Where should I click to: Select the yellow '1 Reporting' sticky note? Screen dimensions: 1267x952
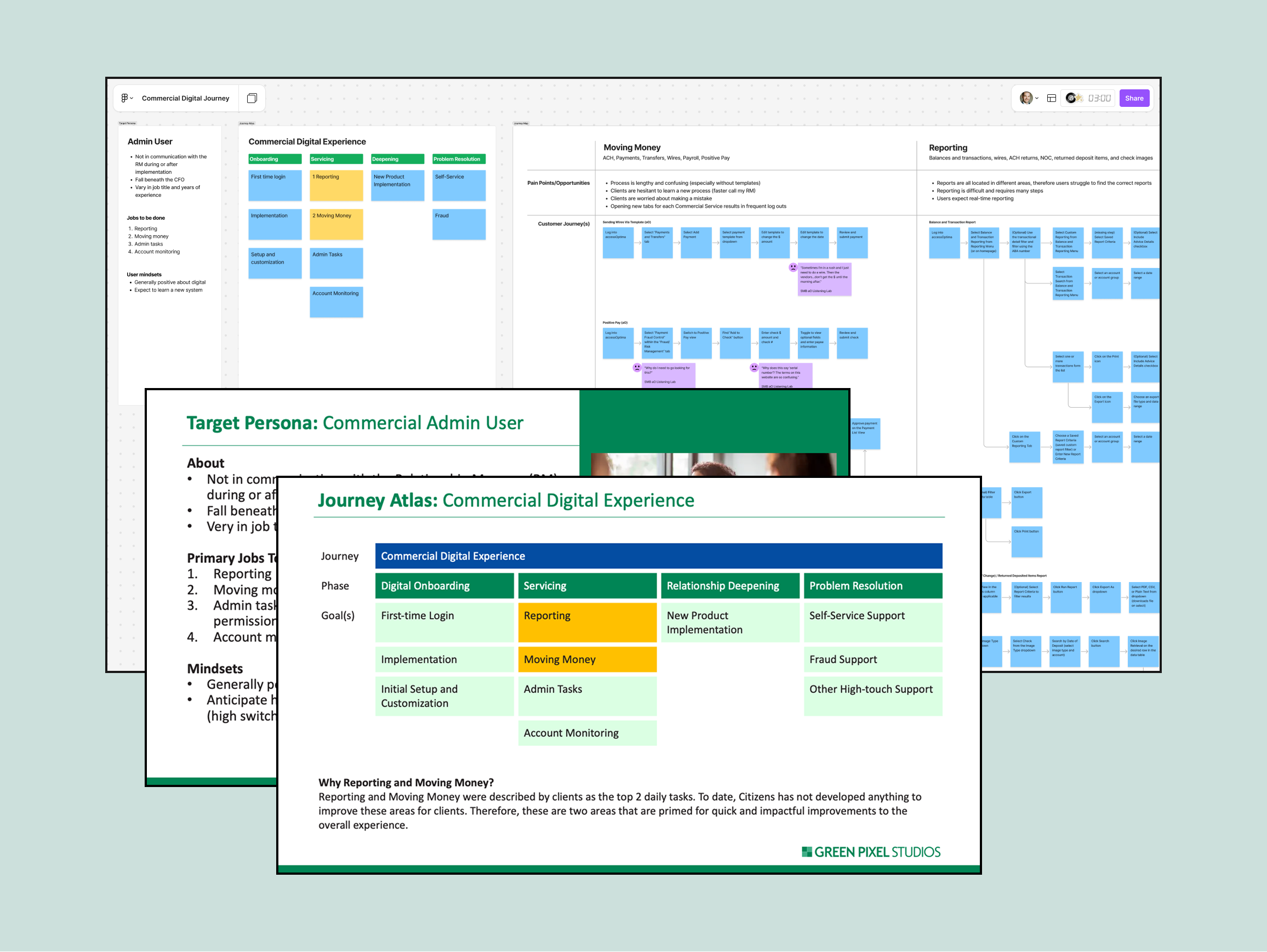pos(336,185)
